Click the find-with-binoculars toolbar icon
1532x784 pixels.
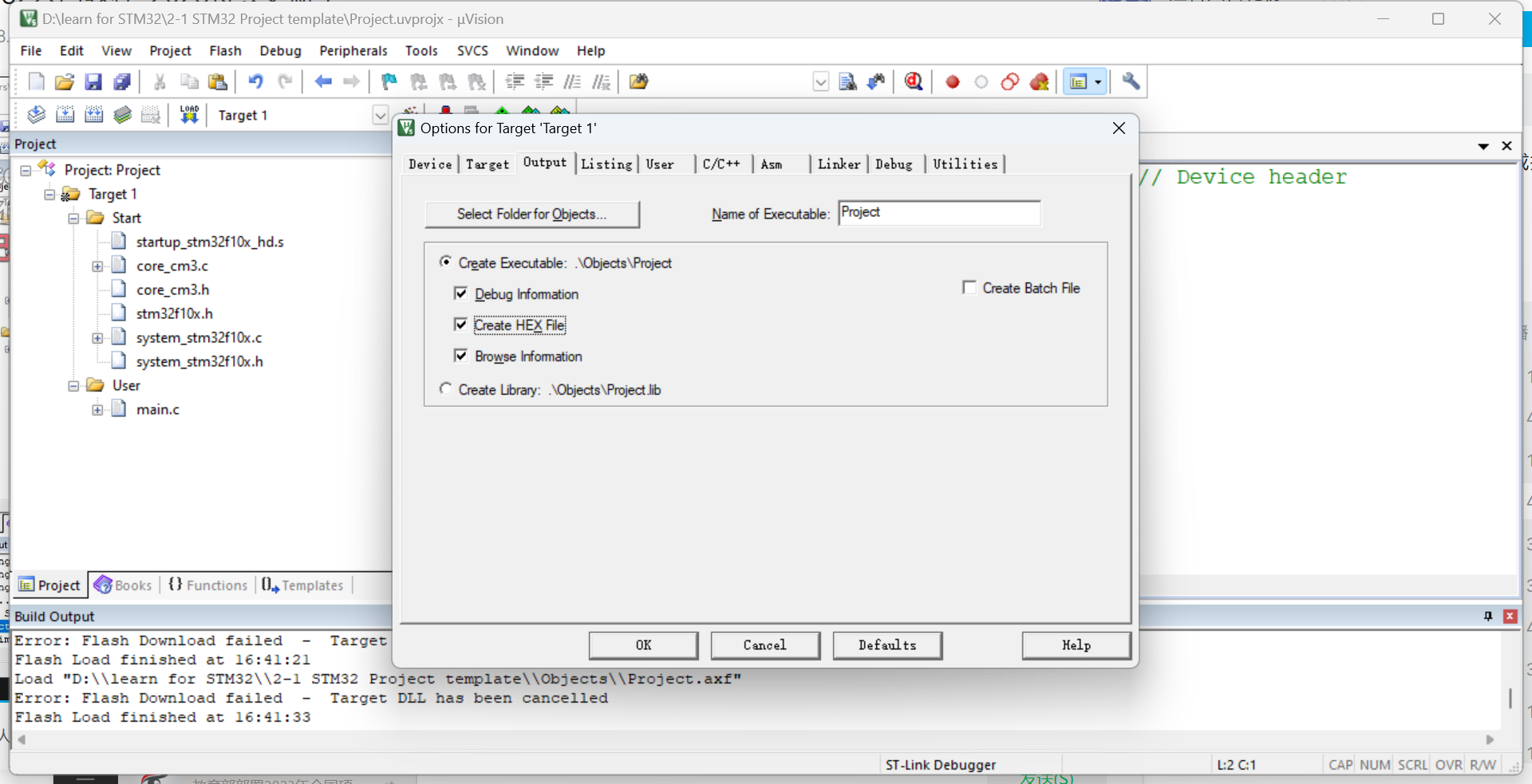tap(876, 81)
